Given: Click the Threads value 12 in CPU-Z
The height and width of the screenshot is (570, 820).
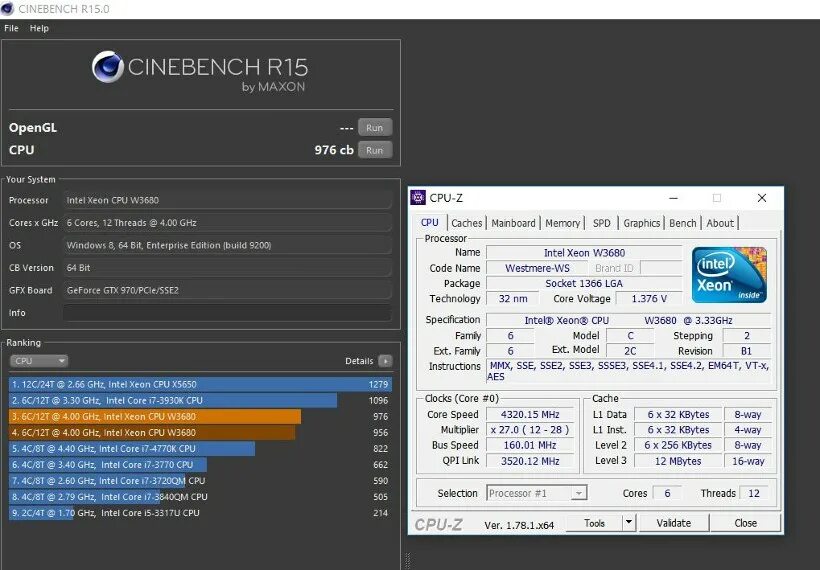Looking at the screenshot, I should [754, 493].
